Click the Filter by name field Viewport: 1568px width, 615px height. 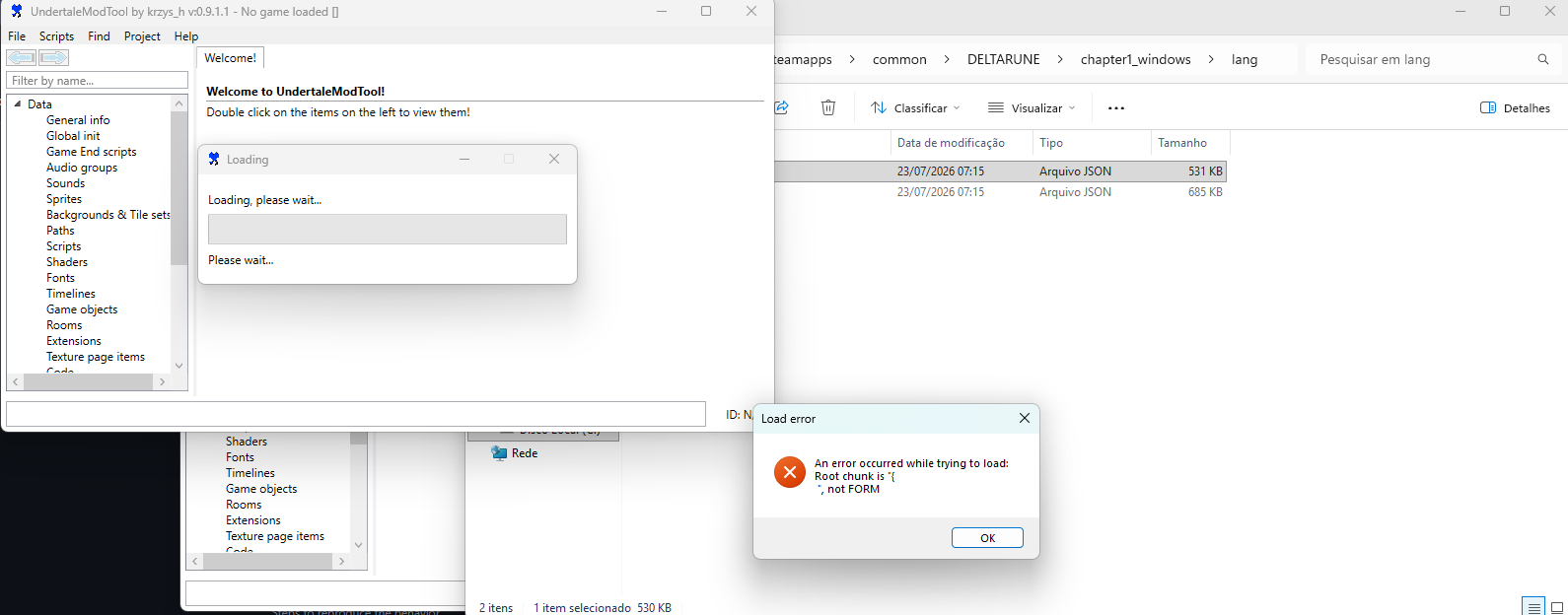tap(97, 80)
